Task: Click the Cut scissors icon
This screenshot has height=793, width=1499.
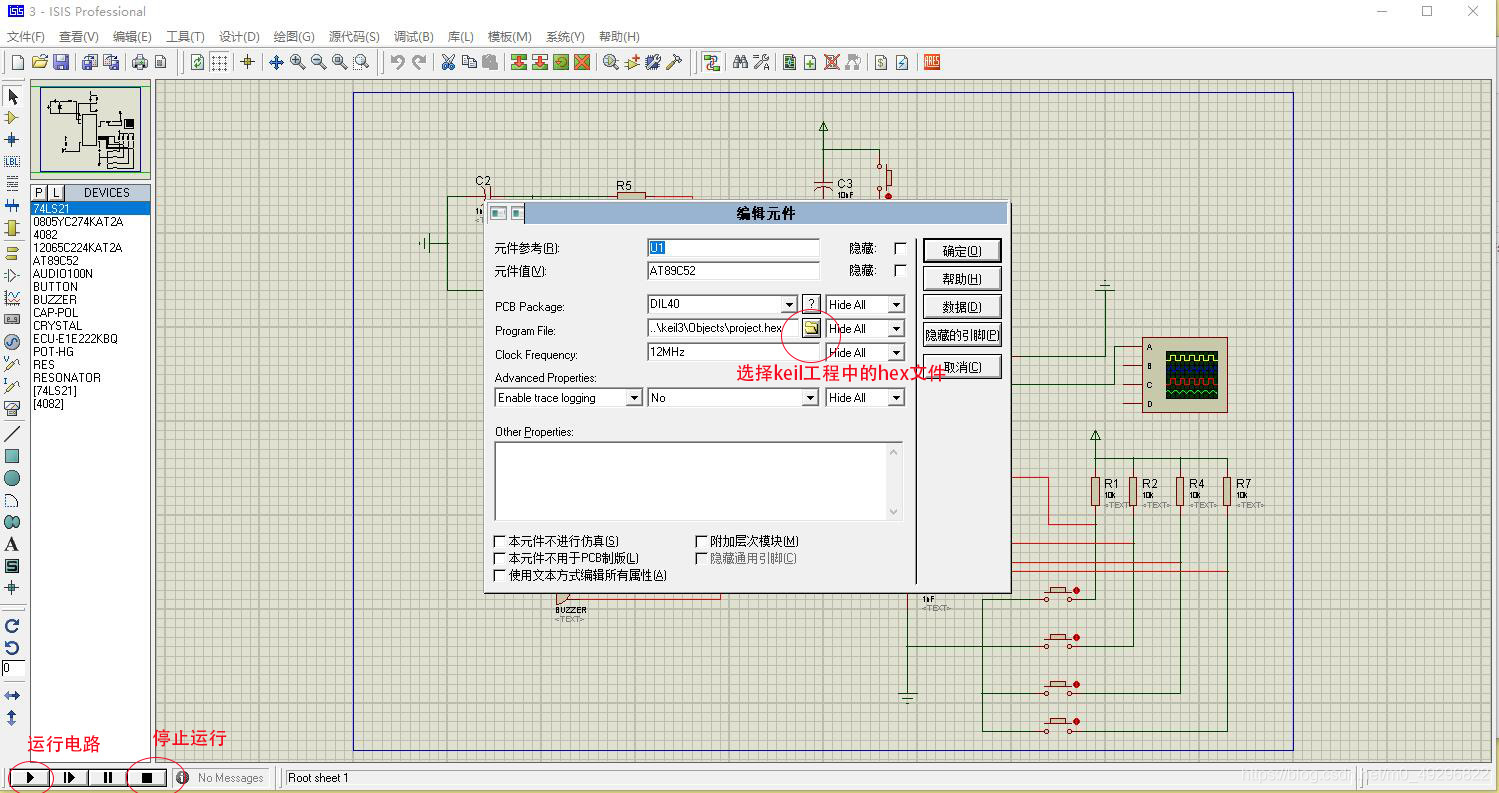Action: tap(448, 62)
